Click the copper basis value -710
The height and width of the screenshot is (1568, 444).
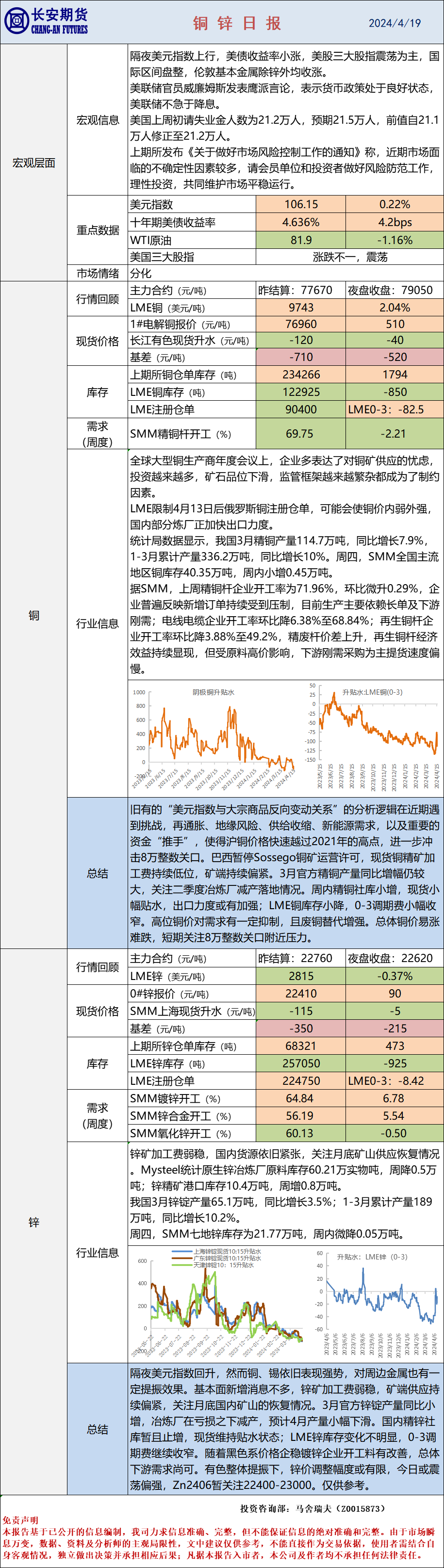pyautogui.click(x=301, y=357)
